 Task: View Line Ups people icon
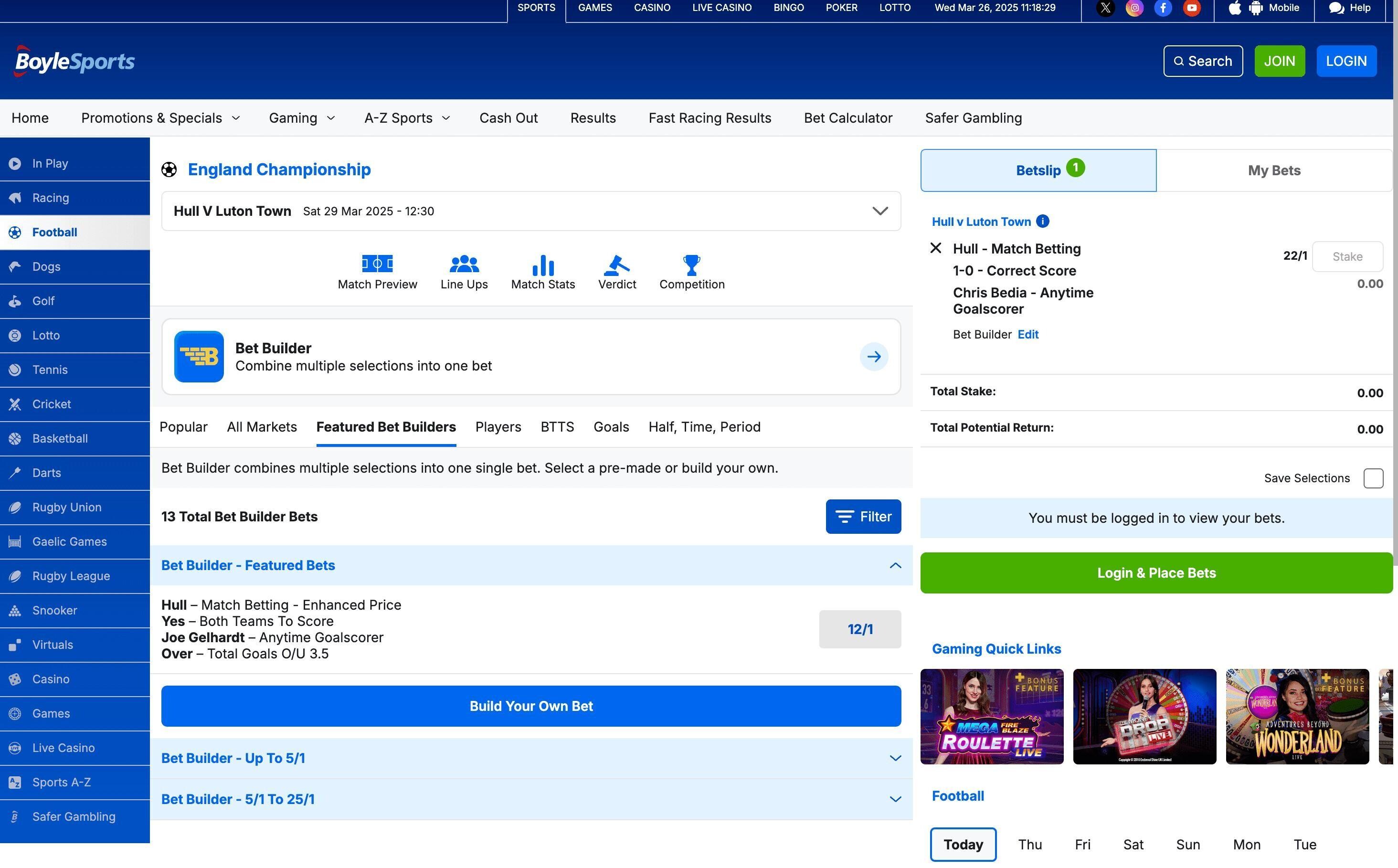[464, 264]
